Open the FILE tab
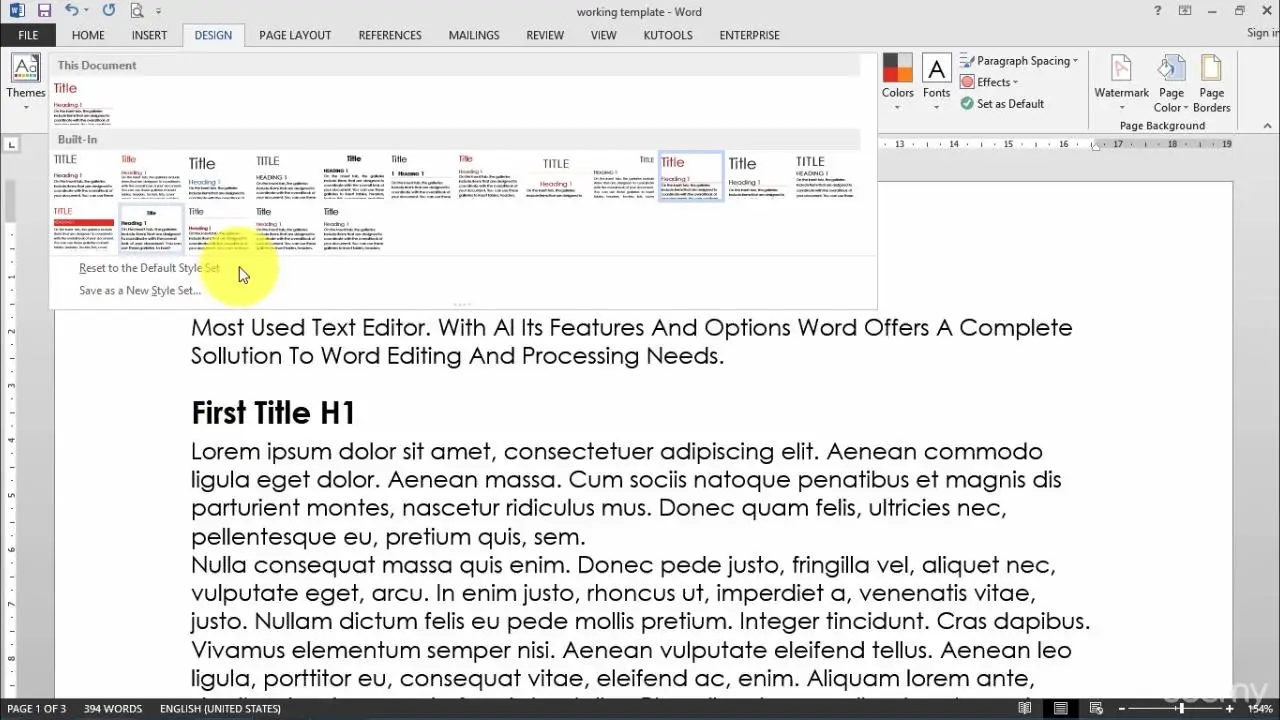 tap(28, 35)
